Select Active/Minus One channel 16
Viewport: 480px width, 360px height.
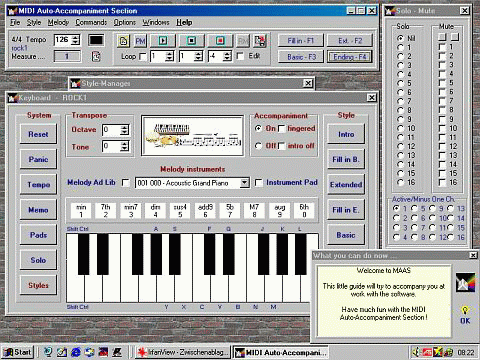point(451,237)
